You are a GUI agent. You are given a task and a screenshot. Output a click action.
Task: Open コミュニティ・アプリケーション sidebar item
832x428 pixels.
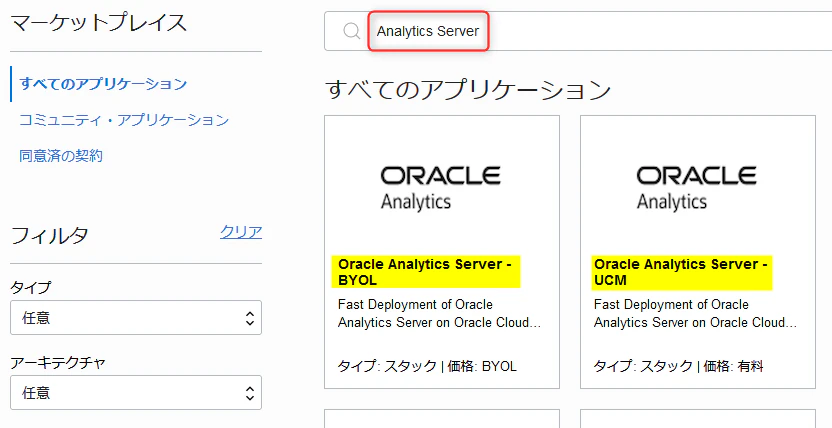[124, 120]
